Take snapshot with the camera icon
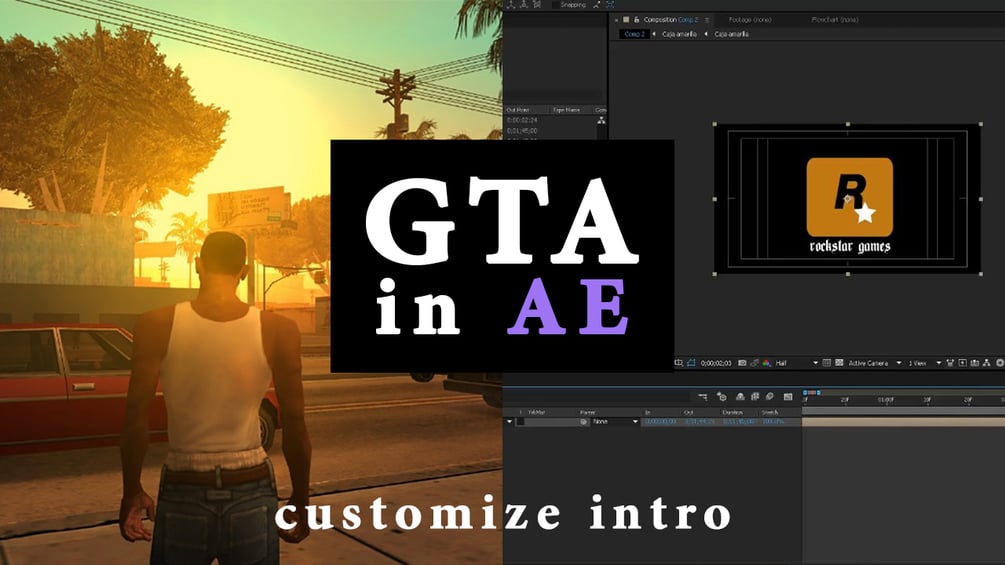Screen dimensions: 1005x565 pos(742,363)
